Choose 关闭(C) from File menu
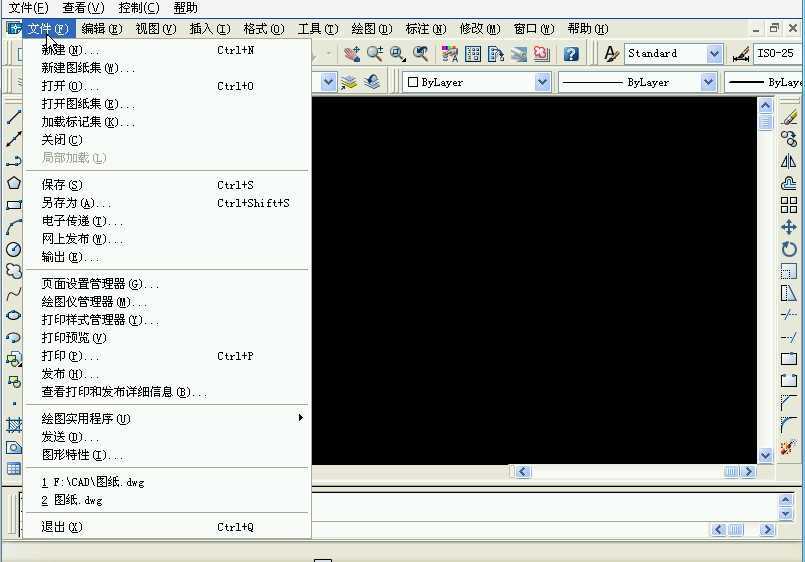 [x=167, y=140]
